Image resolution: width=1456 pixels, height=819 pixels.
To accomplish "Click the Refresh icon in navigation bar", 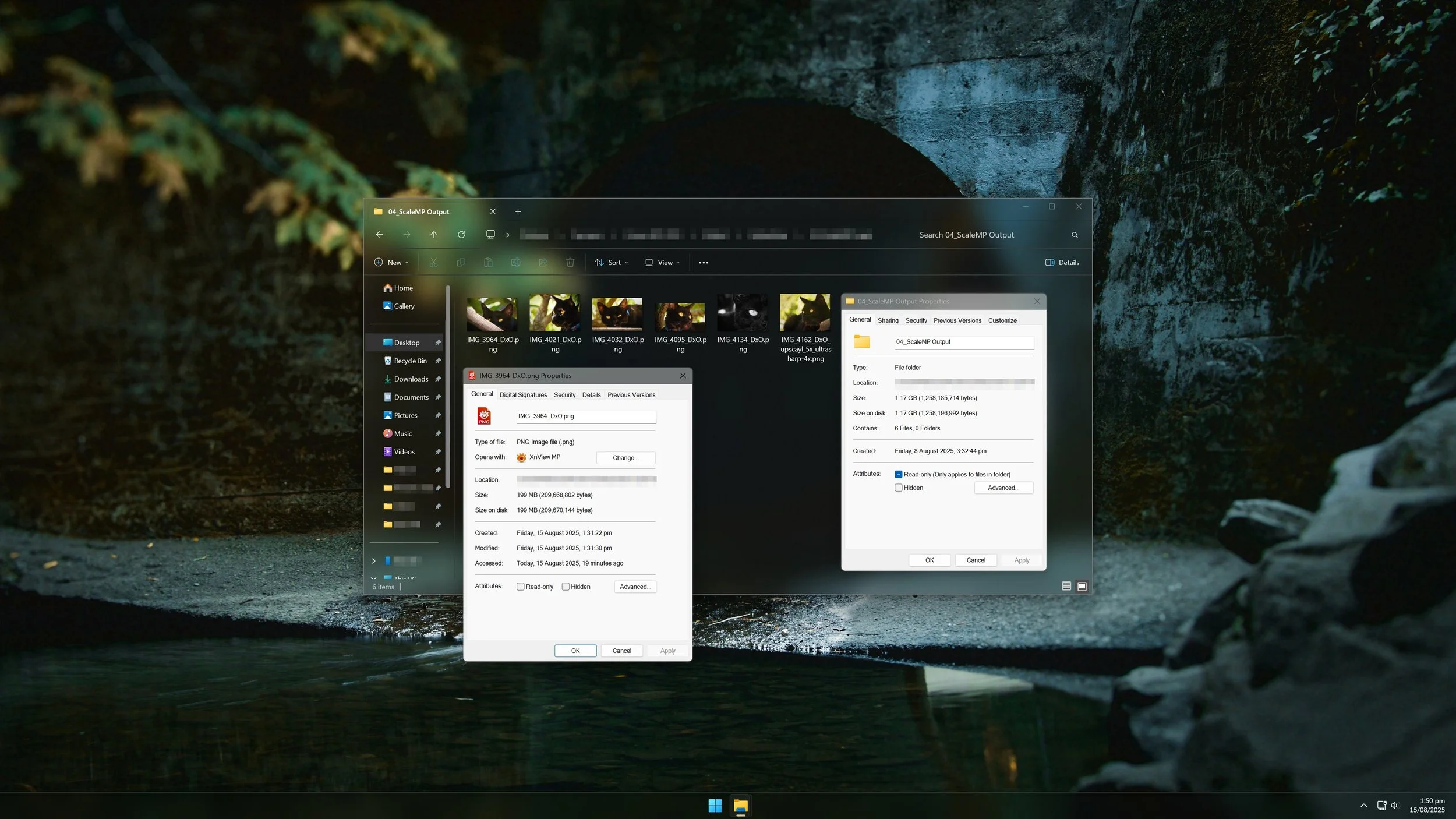I will 461,235.
